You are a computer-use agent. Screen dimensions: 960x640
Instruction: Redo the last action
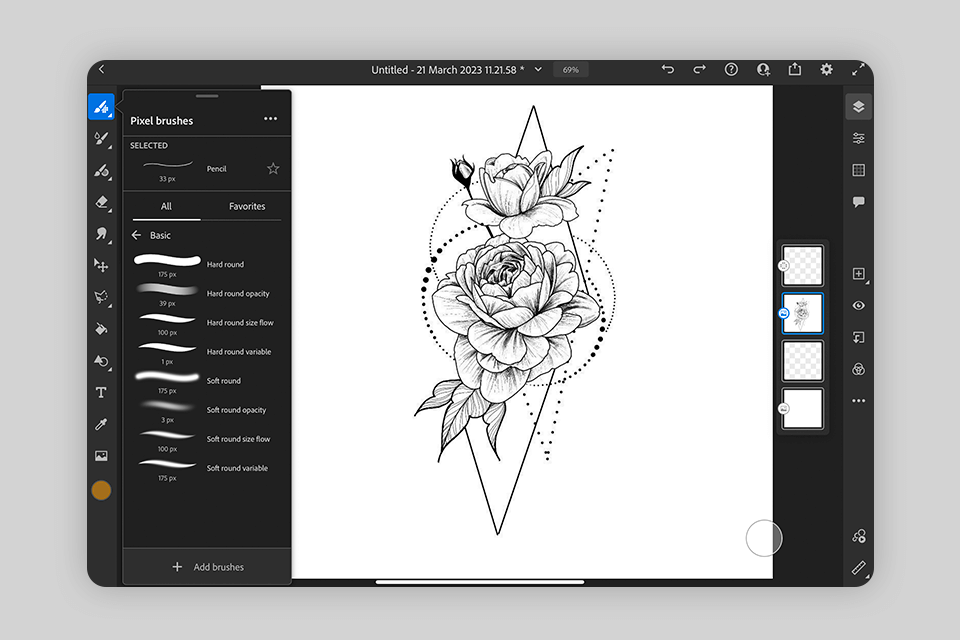[x=699, y=69]
